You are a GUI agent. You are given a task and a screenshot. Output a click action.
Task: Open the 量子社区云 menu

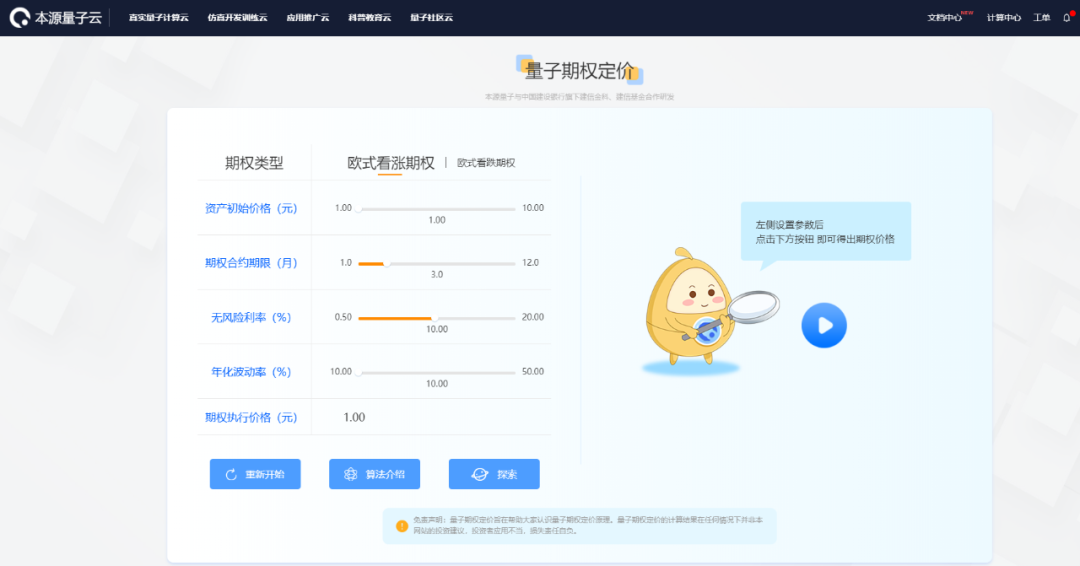pos(431,18)
